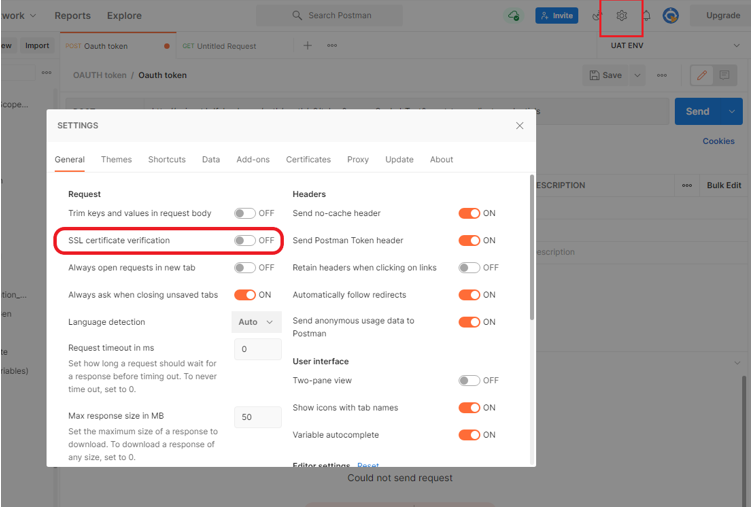This screenshot has height=508, width=753.
Task: Open Language detection Auto dropdown
Action: point(256,322)
